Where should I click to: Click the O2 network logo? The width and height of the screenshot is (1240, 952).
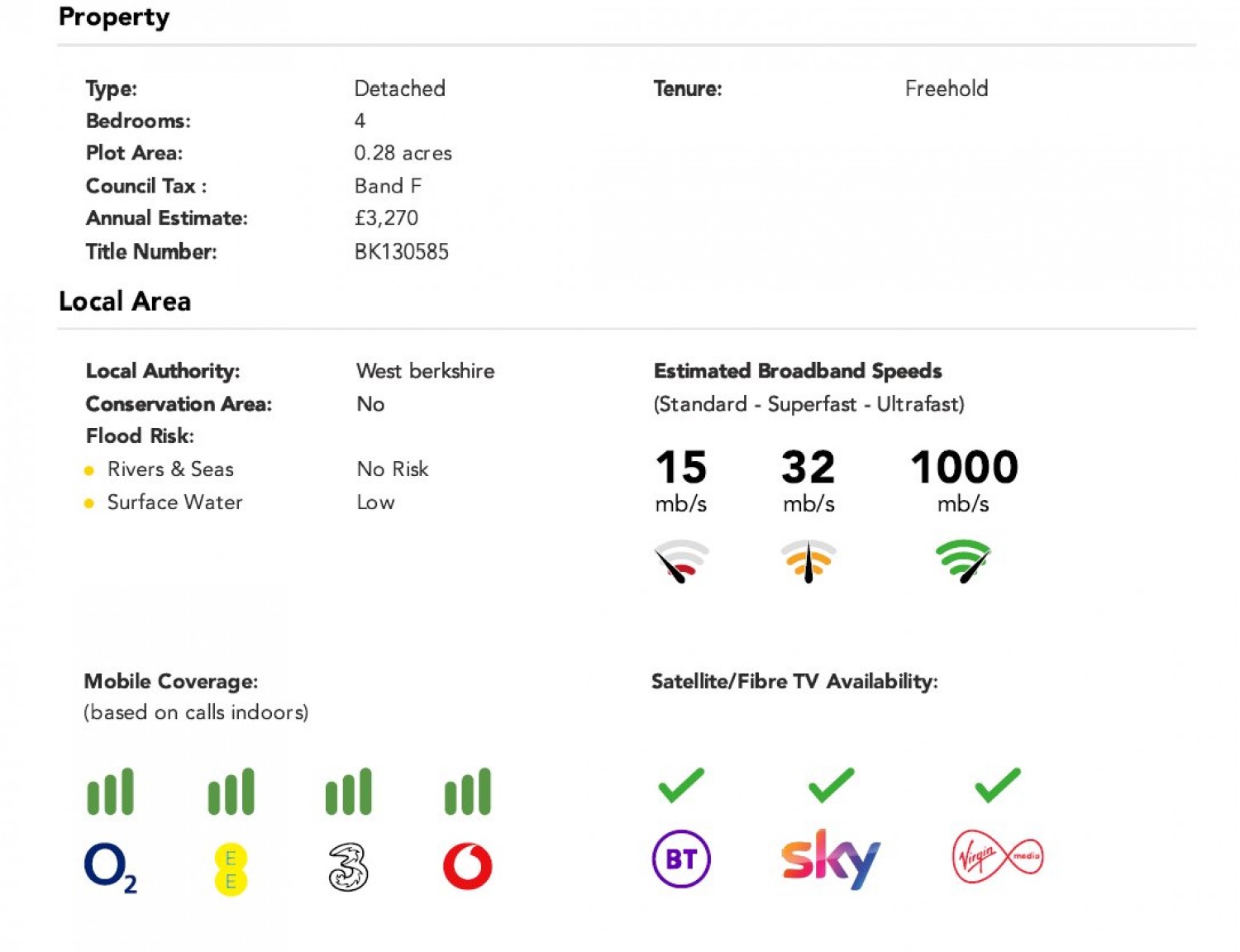point(111,868)
